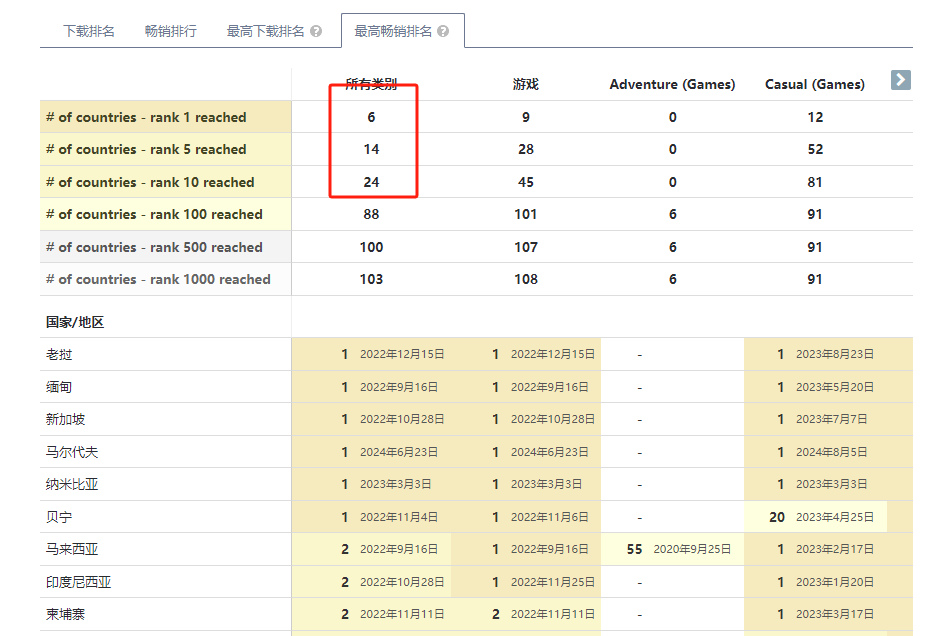Viewport: 948px width, 636px height.
Task: Click the 所有类别 column header
Action: tap(371, 84)
